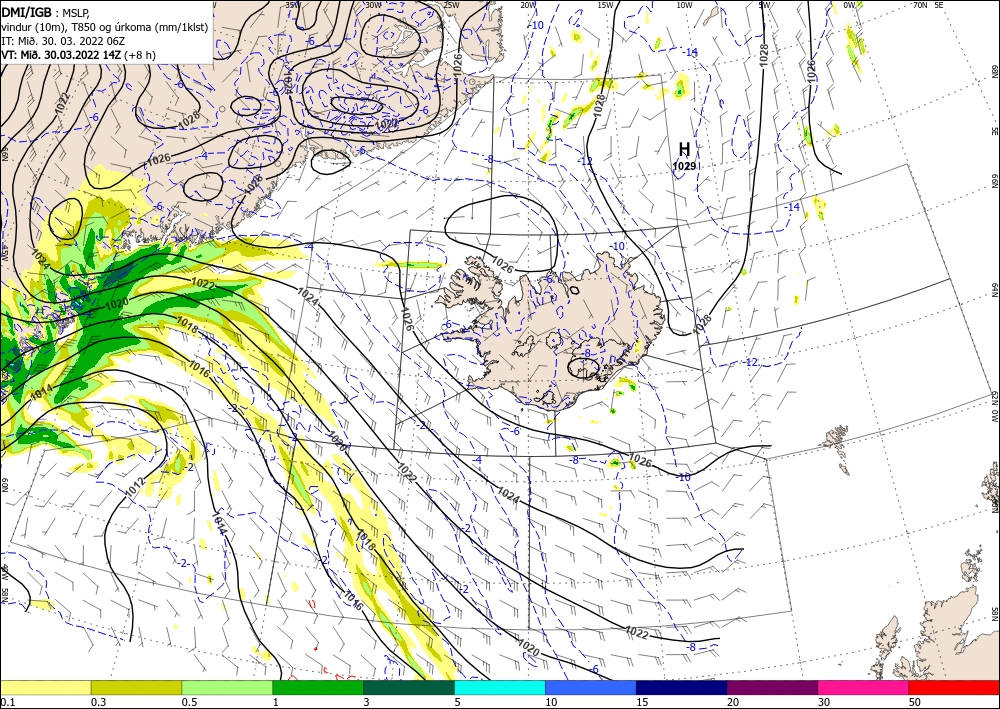Click the 35W longitude label
This screenshot has width=1000, height=709.
tap(293, 5)
